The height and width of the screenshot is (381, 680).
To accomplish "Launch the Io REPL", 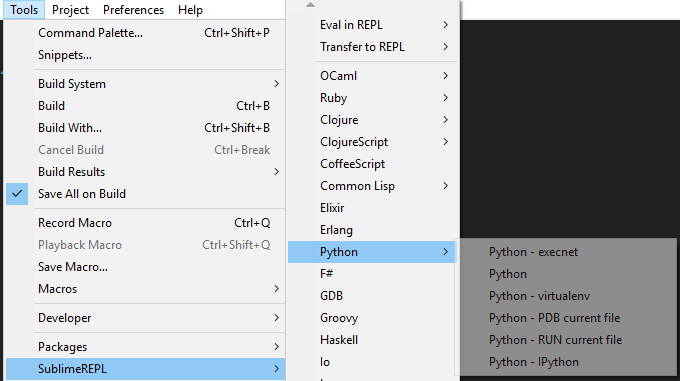I will (x=372, y=362).
